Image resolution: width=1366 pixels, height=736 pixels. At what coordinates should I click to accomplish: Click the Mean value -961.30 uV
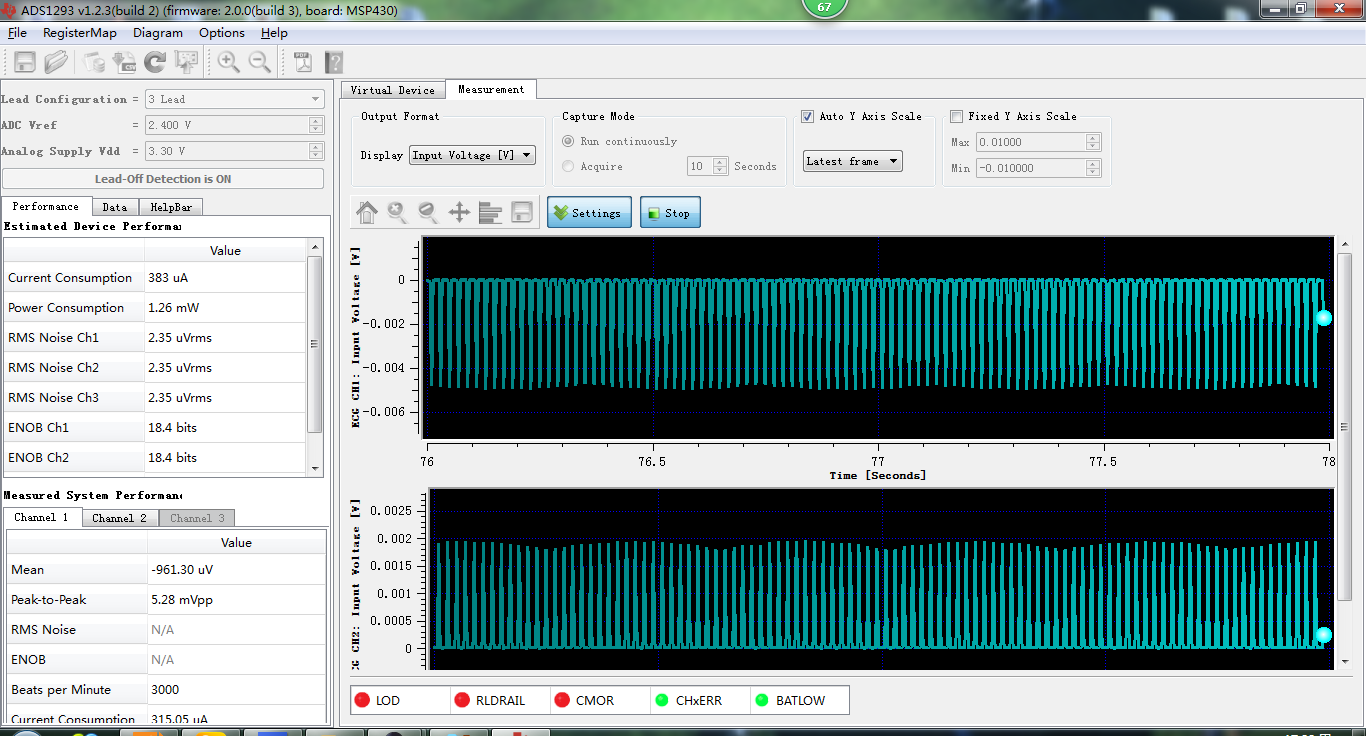[182, 570]
